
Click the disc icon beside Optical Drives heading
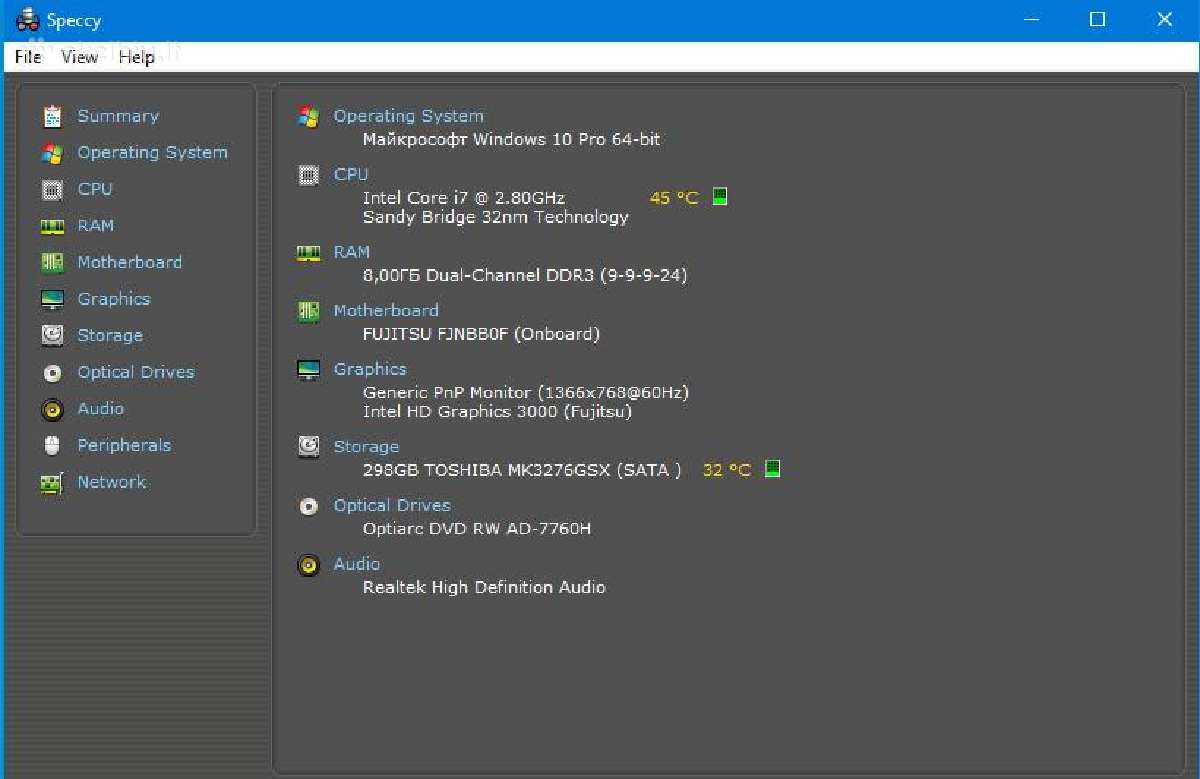coord(309,506)
